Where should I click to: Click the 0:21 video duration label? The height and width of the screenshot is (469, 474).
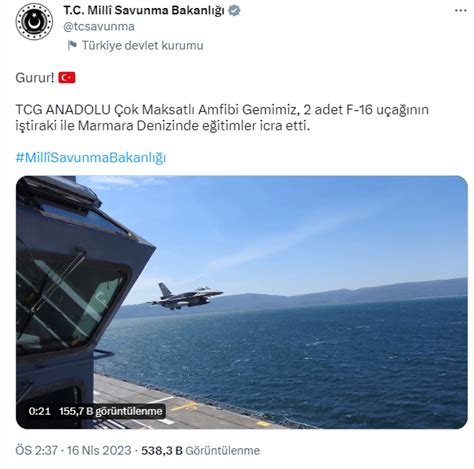tap(39, 411)
